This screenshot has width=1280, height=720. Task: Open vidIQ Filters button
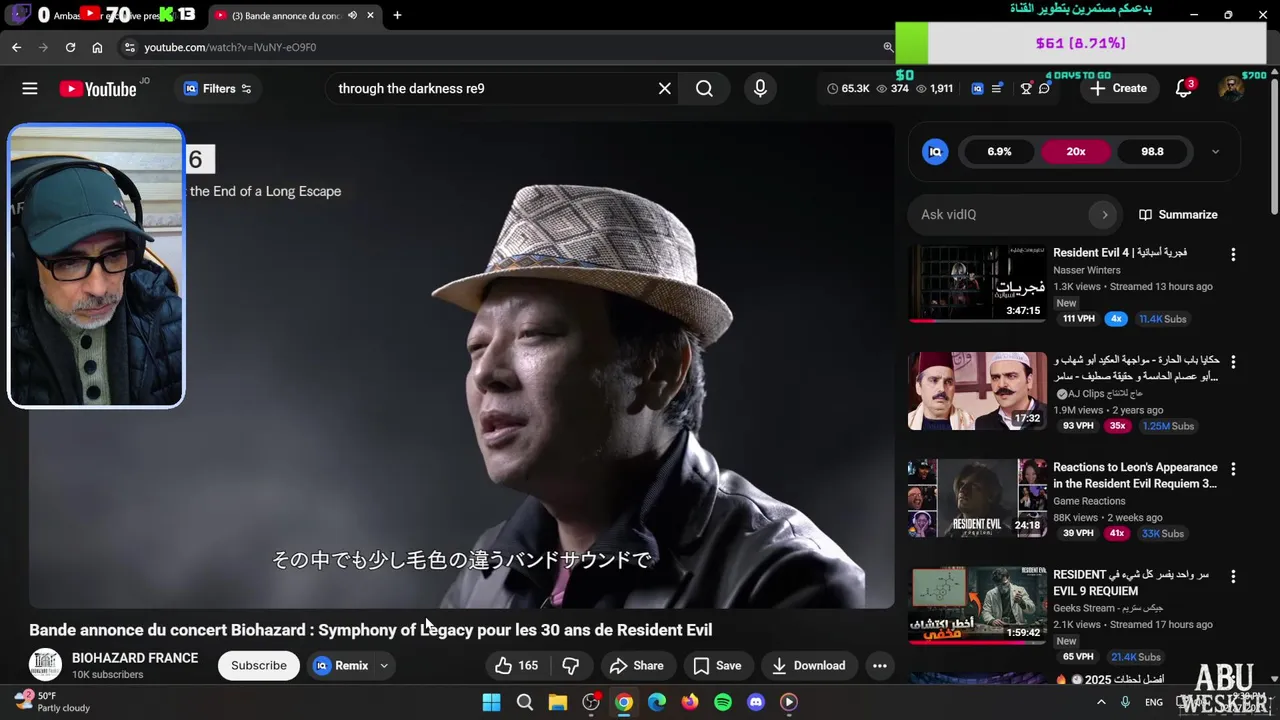(x=217, y=89)
